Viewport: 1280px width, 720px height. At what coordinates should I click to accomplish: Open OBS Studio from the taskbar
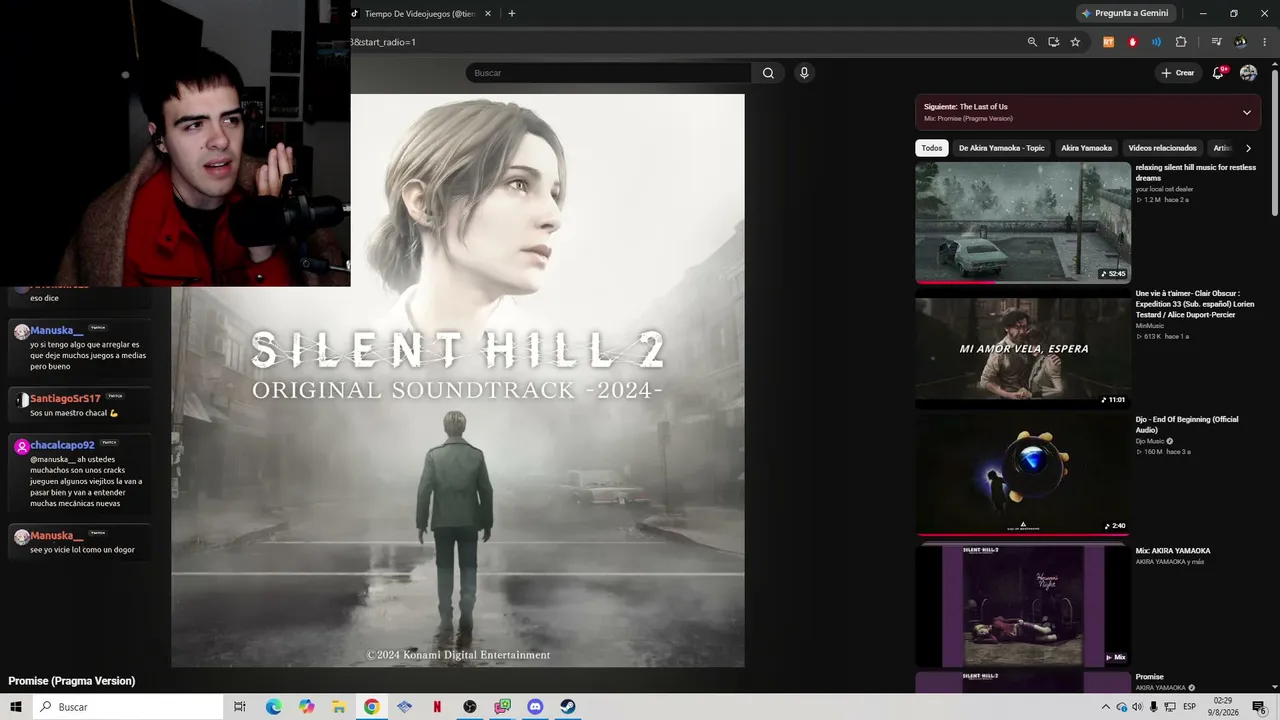[469, 707]
